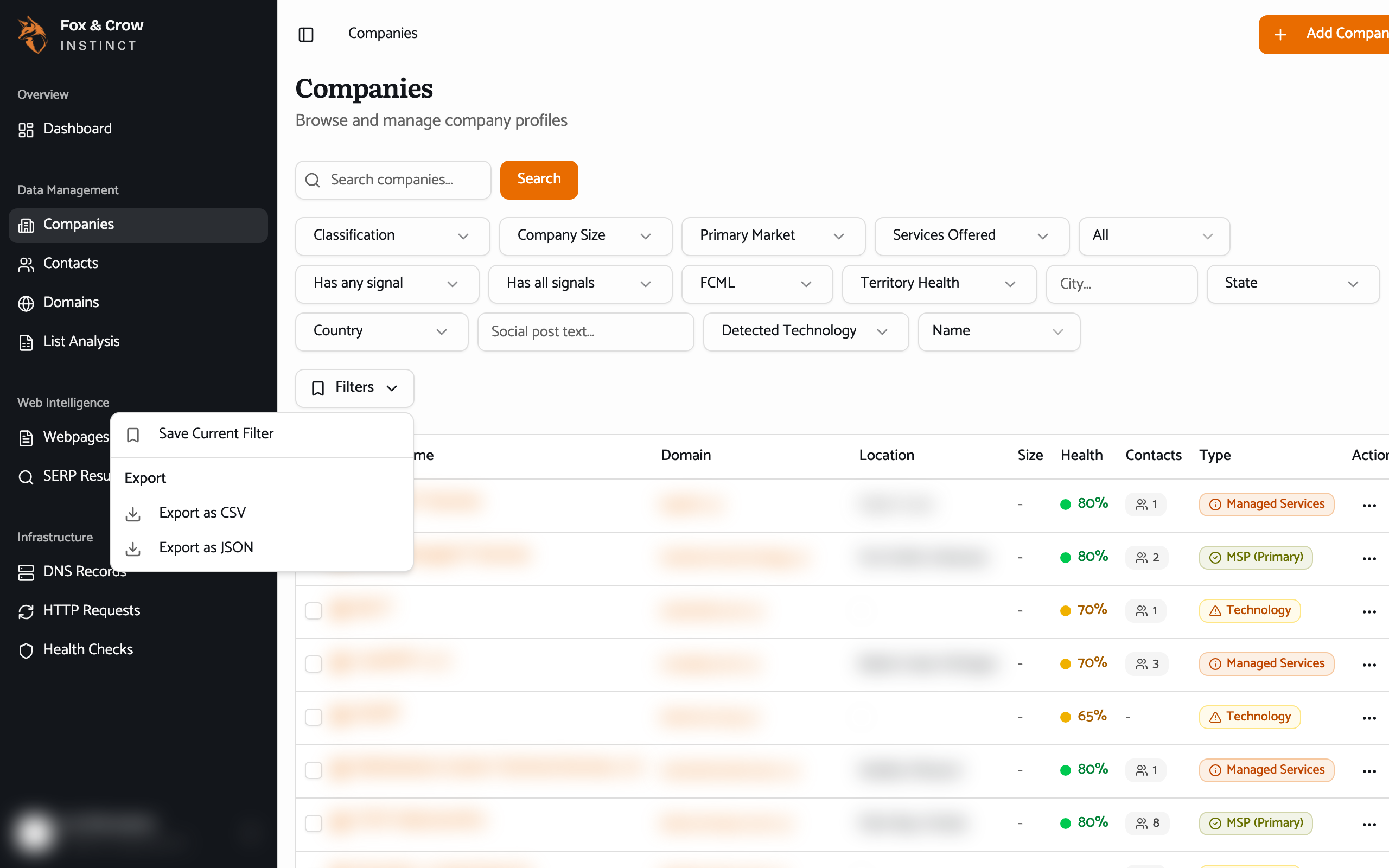Go to List Analysis in sidebar

point(138,342)
